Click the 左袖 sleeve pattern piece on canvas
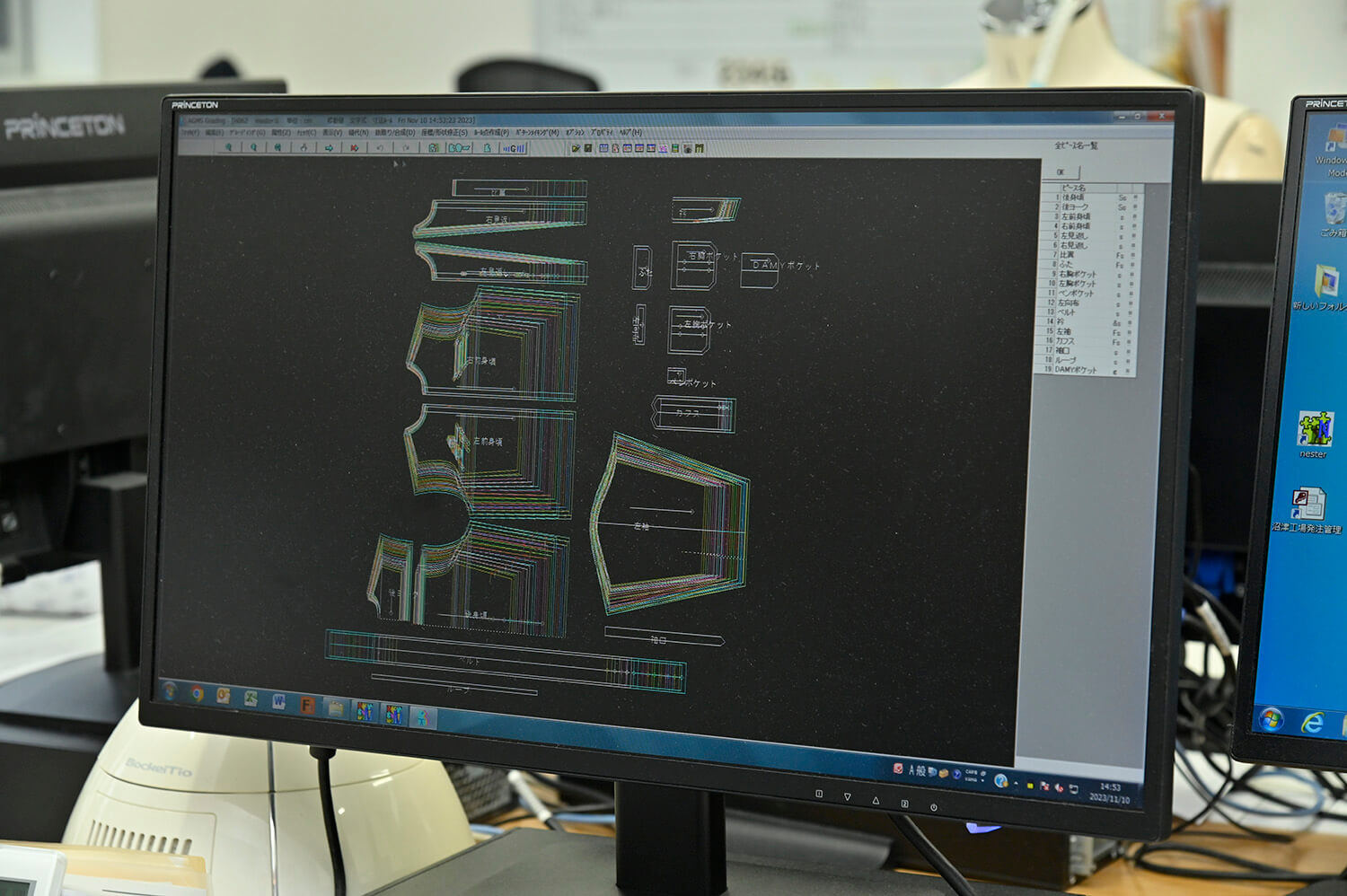1347x896 pixels. coord(669,525)
